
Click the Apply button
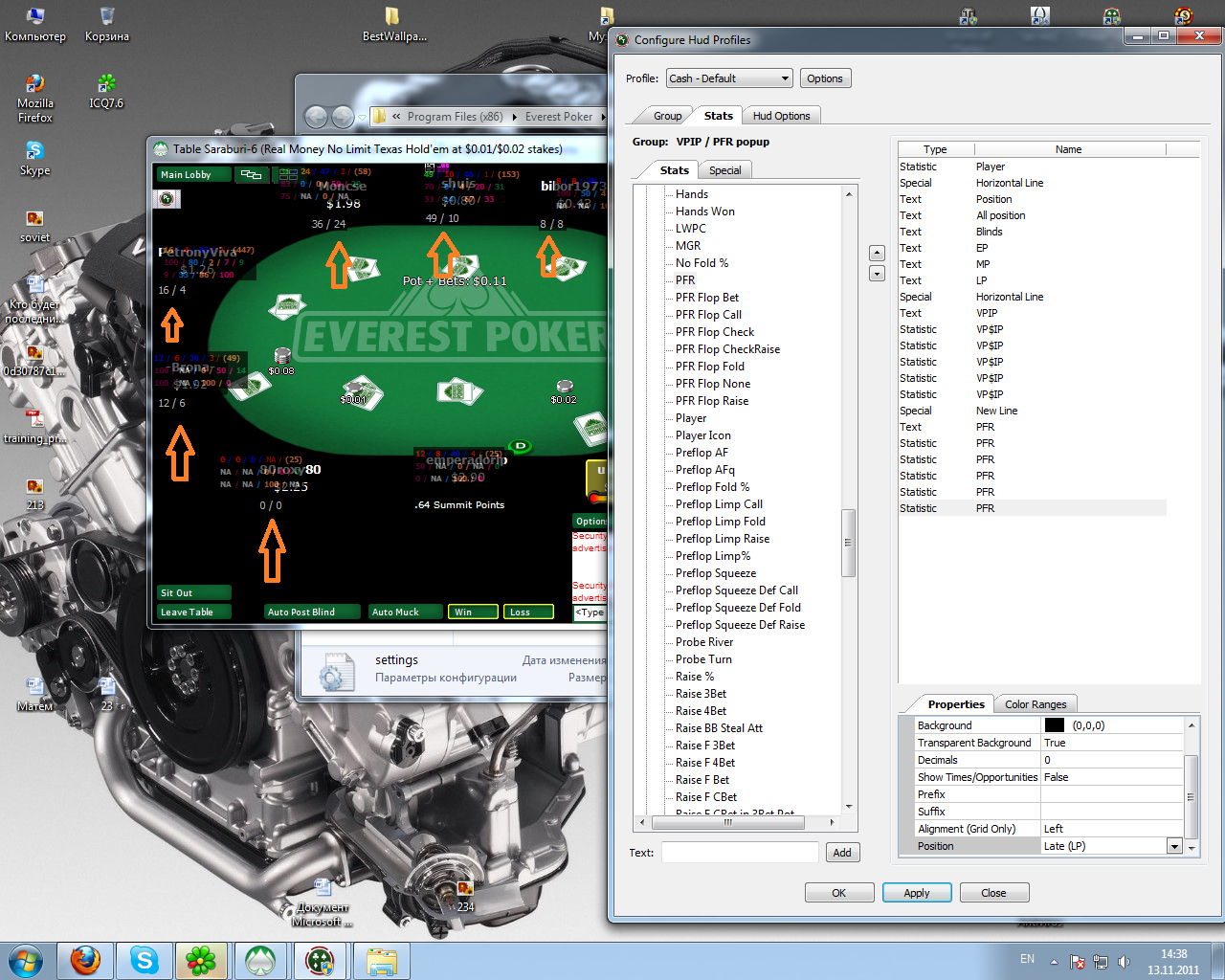coord(917,893)
